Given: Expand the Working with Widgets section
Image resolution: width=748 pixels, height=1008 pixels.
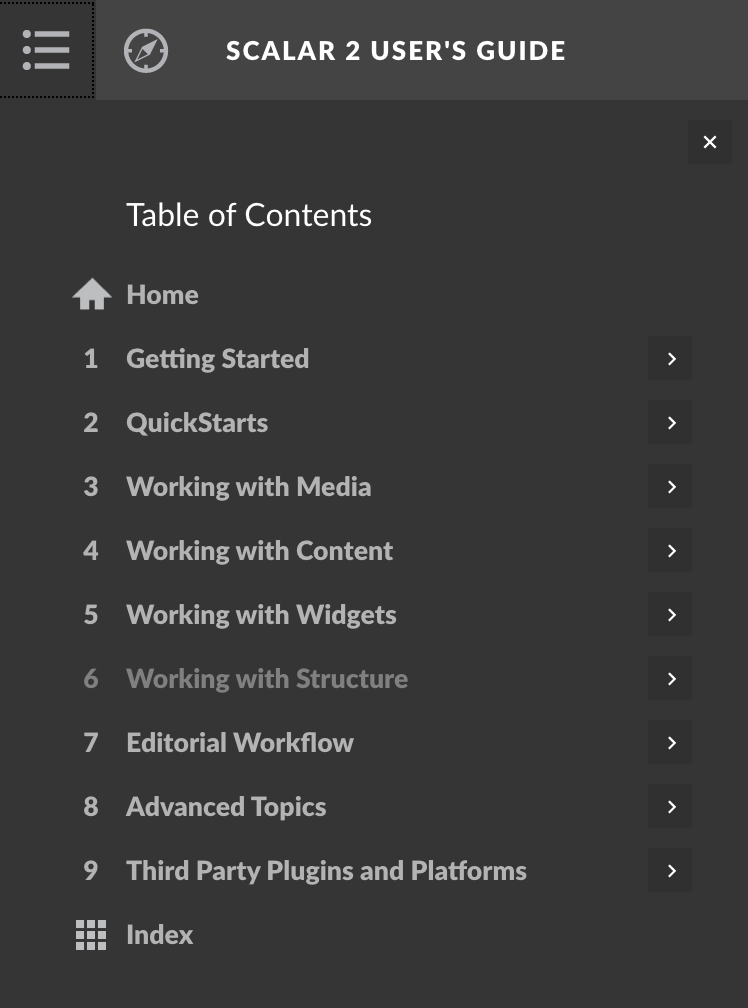Looking at the screenshot, I should pos(670,614).
